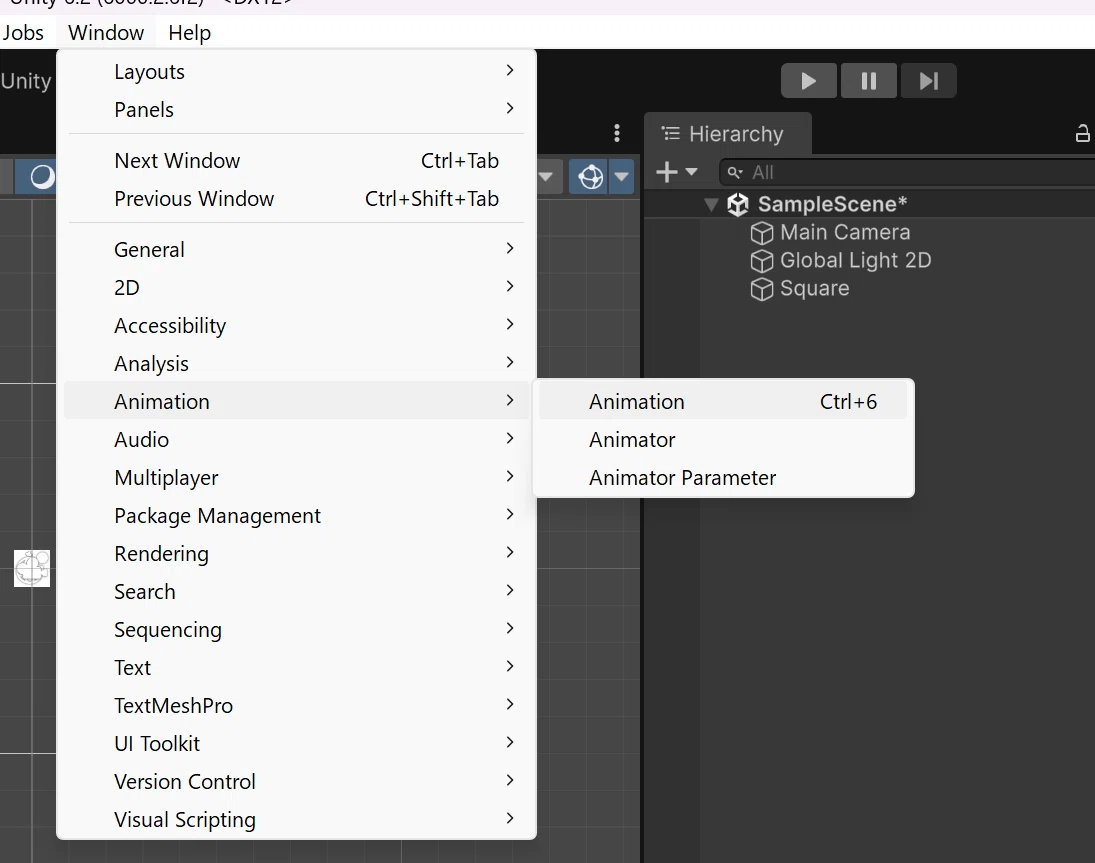Click the Main Camera cube icon
The width and height of the screenshot is (1095, 863).
pyautogui.click(x=762, y=233)
